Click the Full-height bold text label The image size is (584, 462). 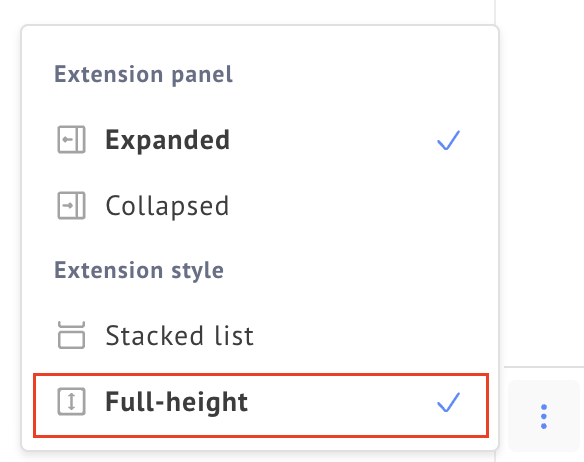click(x=177, y=402)
